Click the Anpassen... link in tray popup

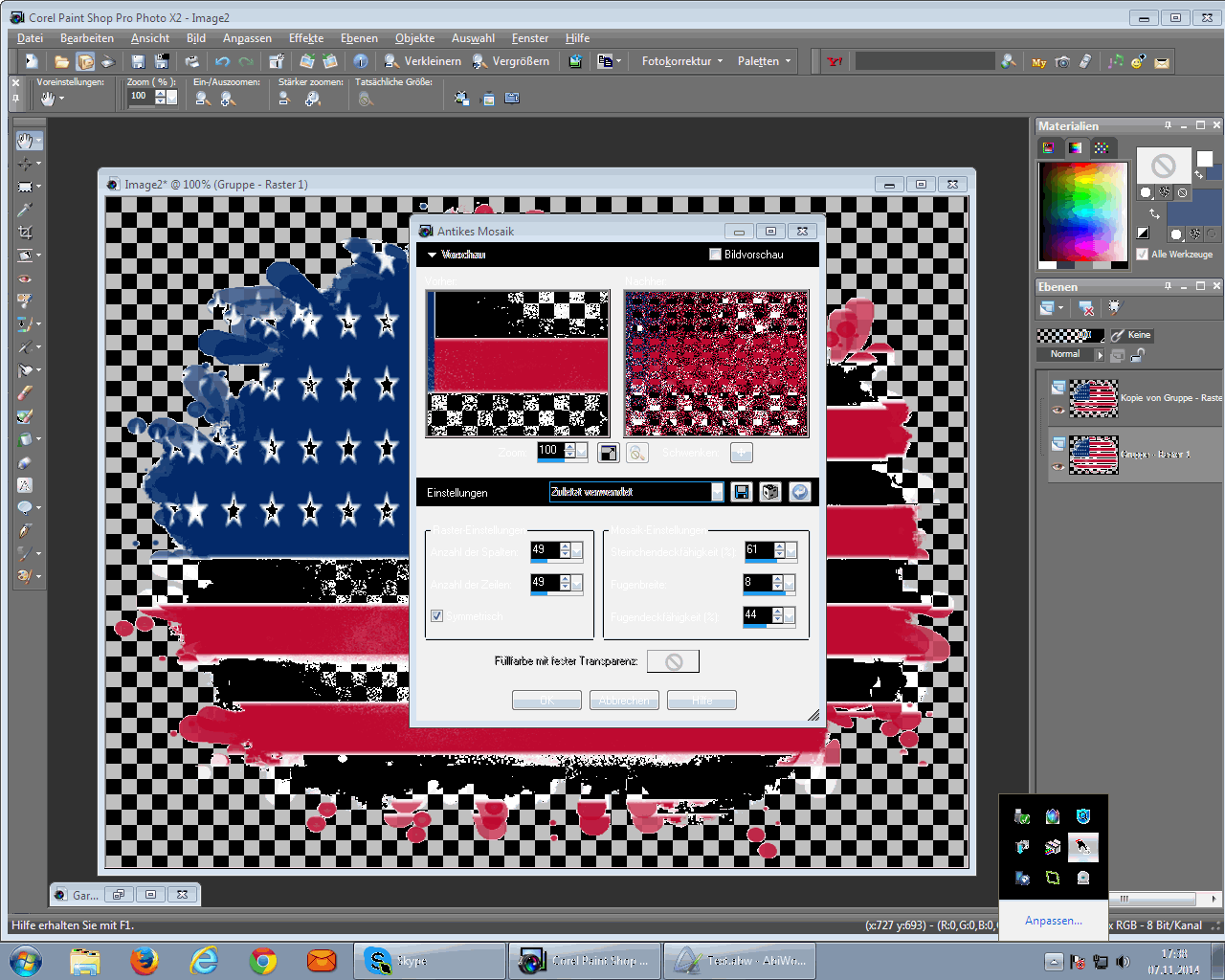coord(1054,921)
